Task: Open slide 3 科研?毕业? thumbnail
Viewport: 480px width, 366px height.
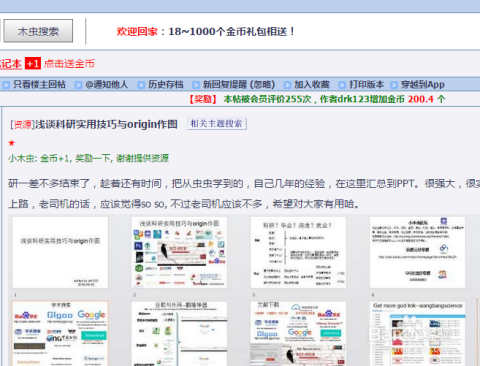Action: [298, 252]
